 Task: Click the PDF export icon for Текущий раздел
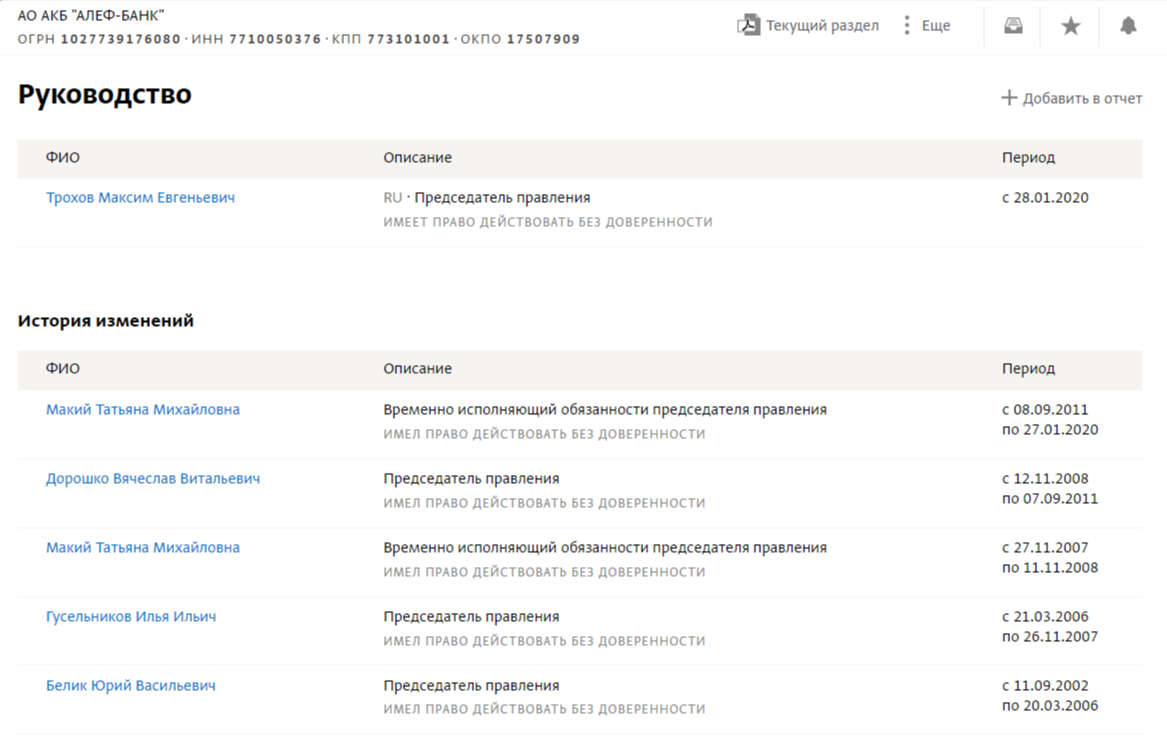click(x=749, y=26)
